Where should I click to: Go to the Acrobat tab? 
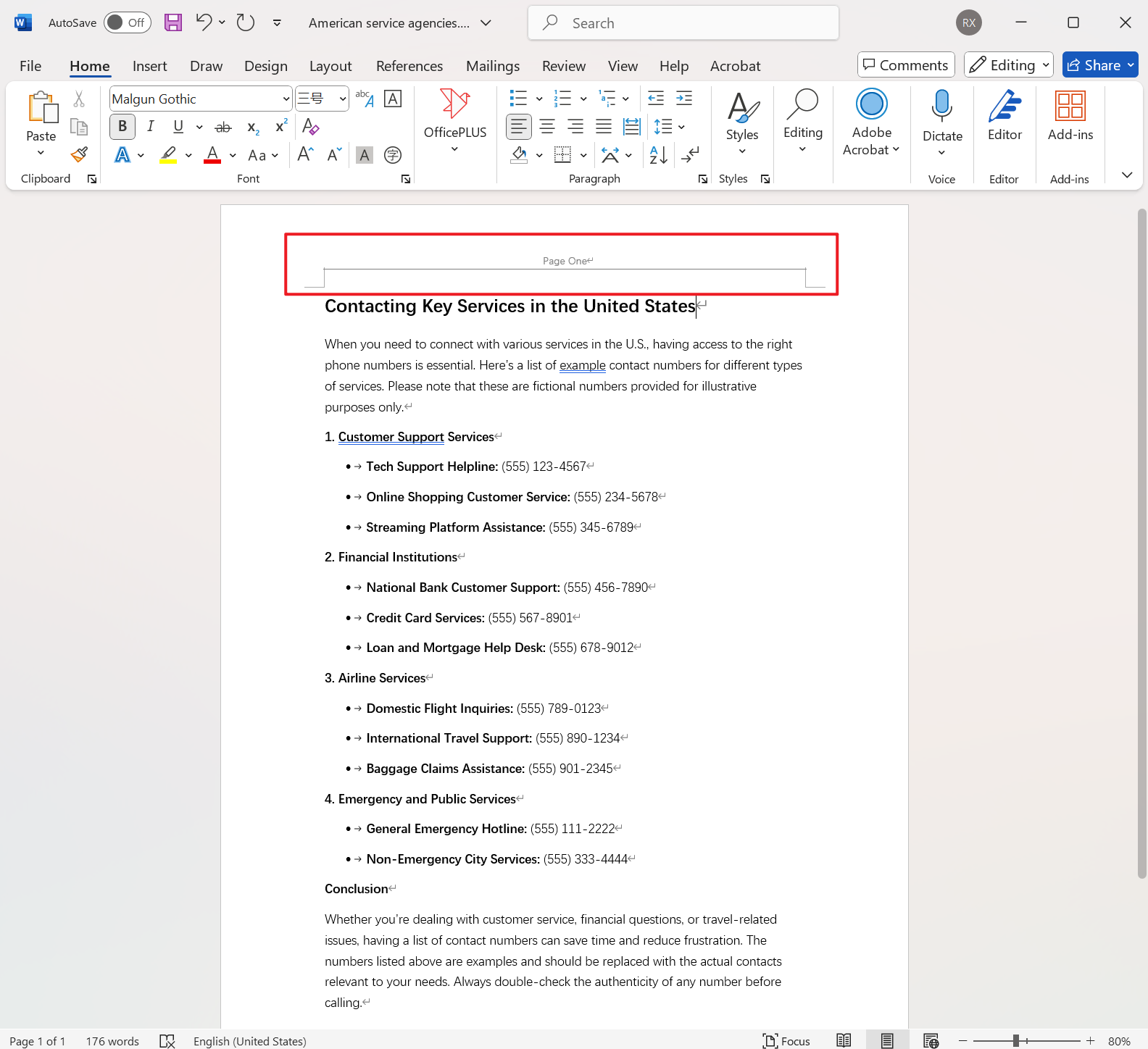point(736,66)
